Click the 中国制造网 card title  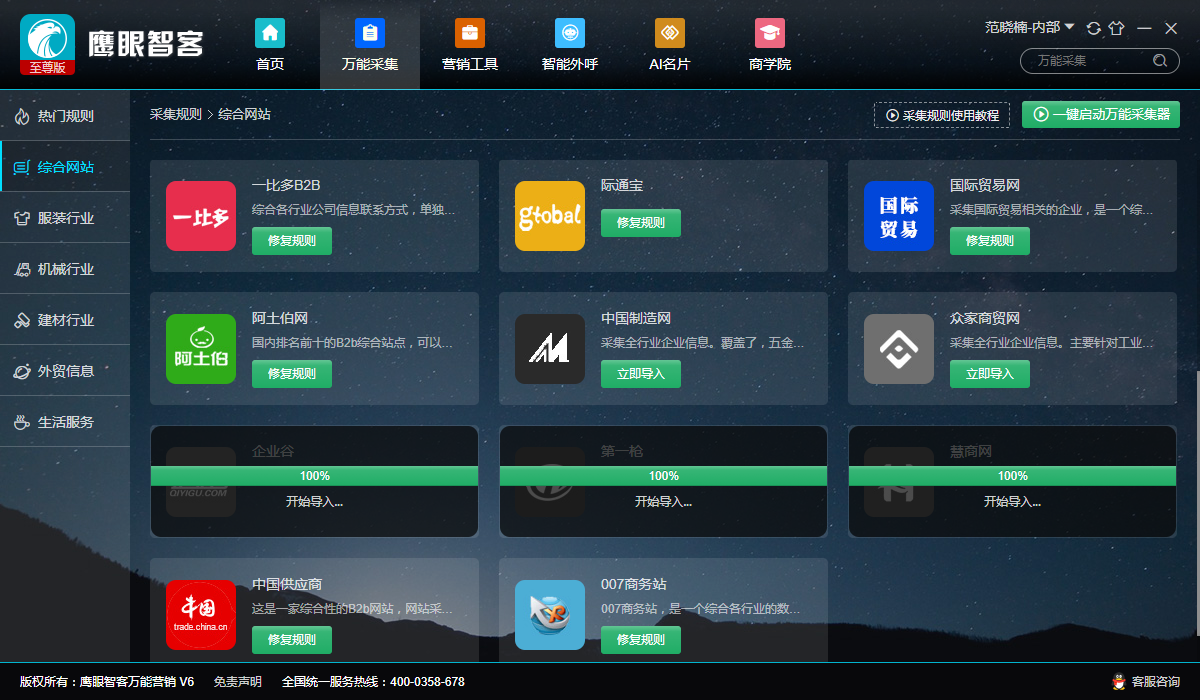636,319
